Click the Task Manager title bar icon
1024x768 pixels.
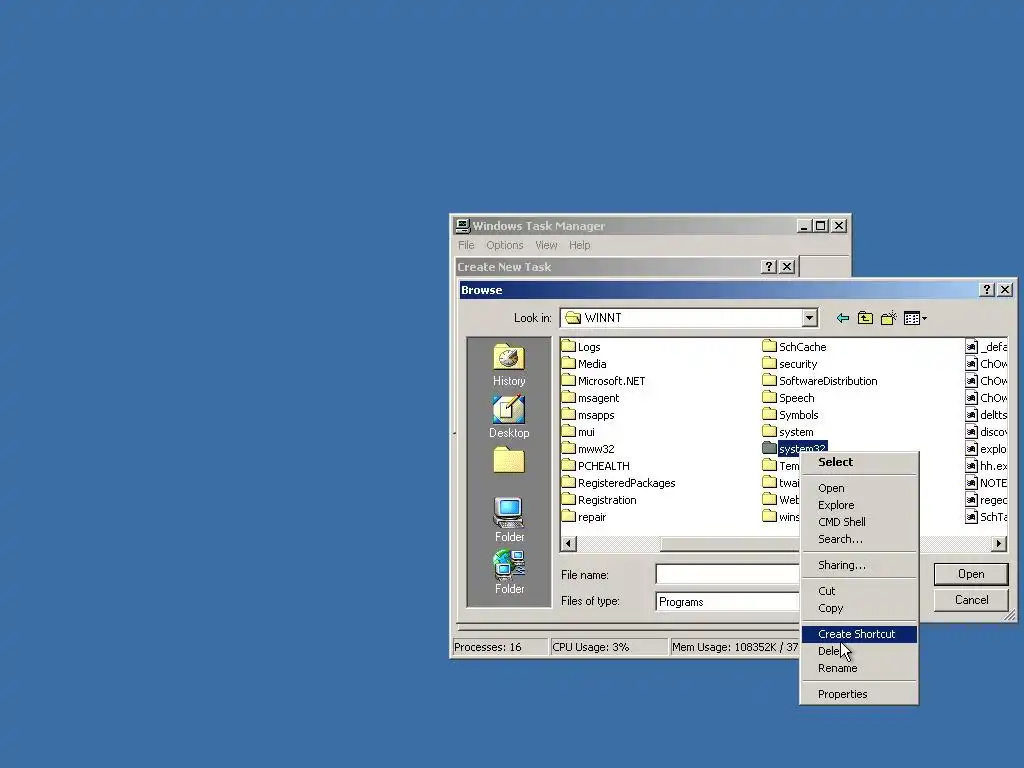coord(463,226)
